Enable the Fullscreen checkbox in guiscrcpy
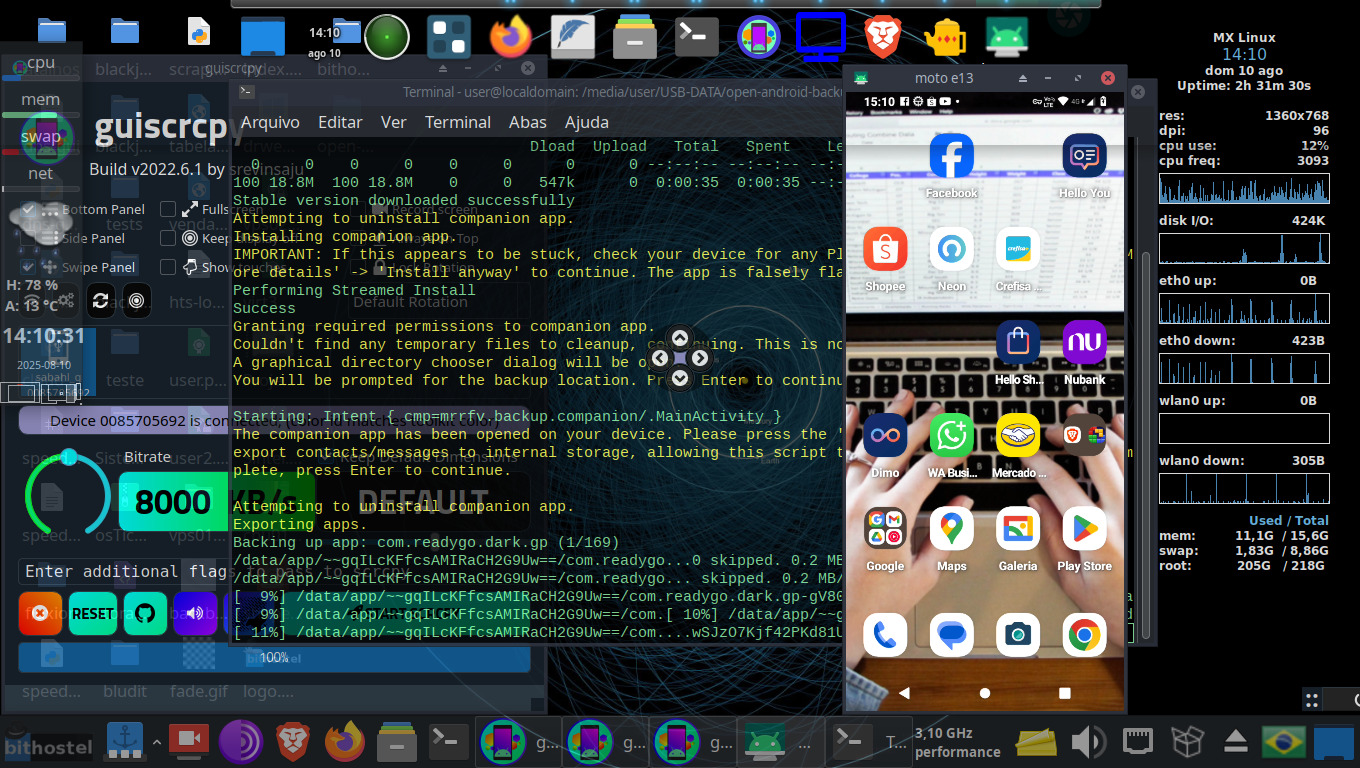1360x768 pixels. click(x=168, y=209)
